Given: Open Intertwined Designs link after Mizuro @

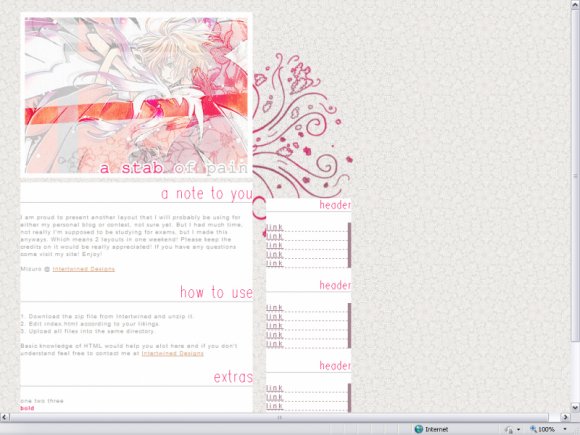Looking at the screenshot, I should tap(84, 269).
